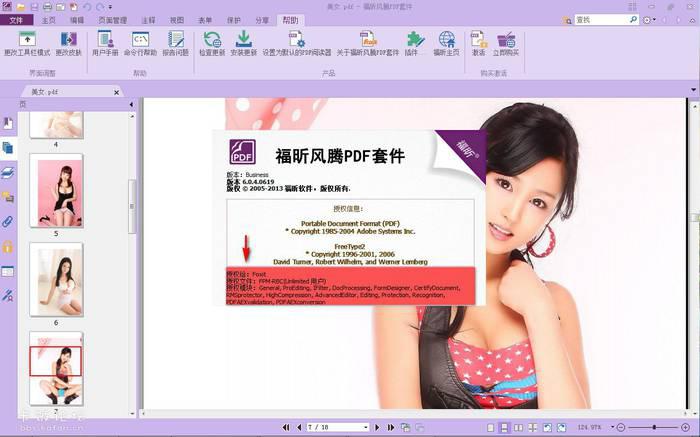This screenshot has width=700, height=437.
Task: Click the 更改皮肤 change skin icon
Action: 68,39
